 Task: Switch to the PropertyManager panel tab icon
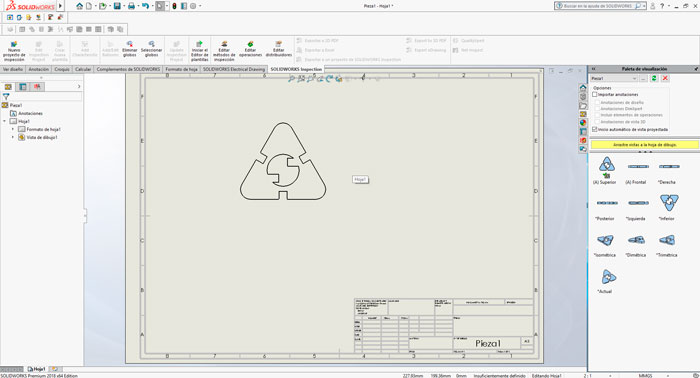tap(23, 87)
